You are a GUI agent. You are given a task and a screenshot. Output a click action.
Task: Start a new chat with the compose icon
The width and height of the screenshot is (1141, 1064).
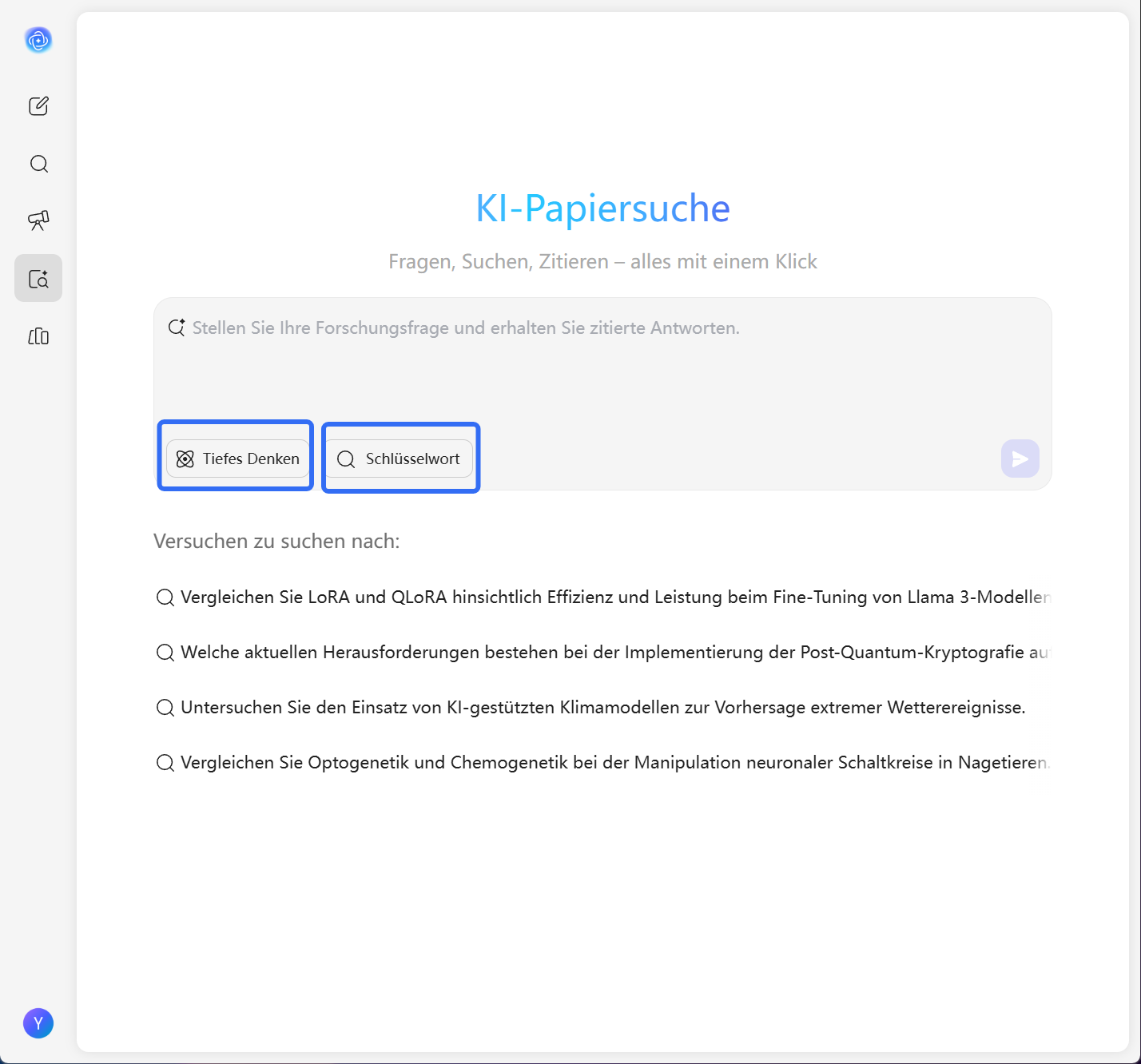[x=38, y=105]
